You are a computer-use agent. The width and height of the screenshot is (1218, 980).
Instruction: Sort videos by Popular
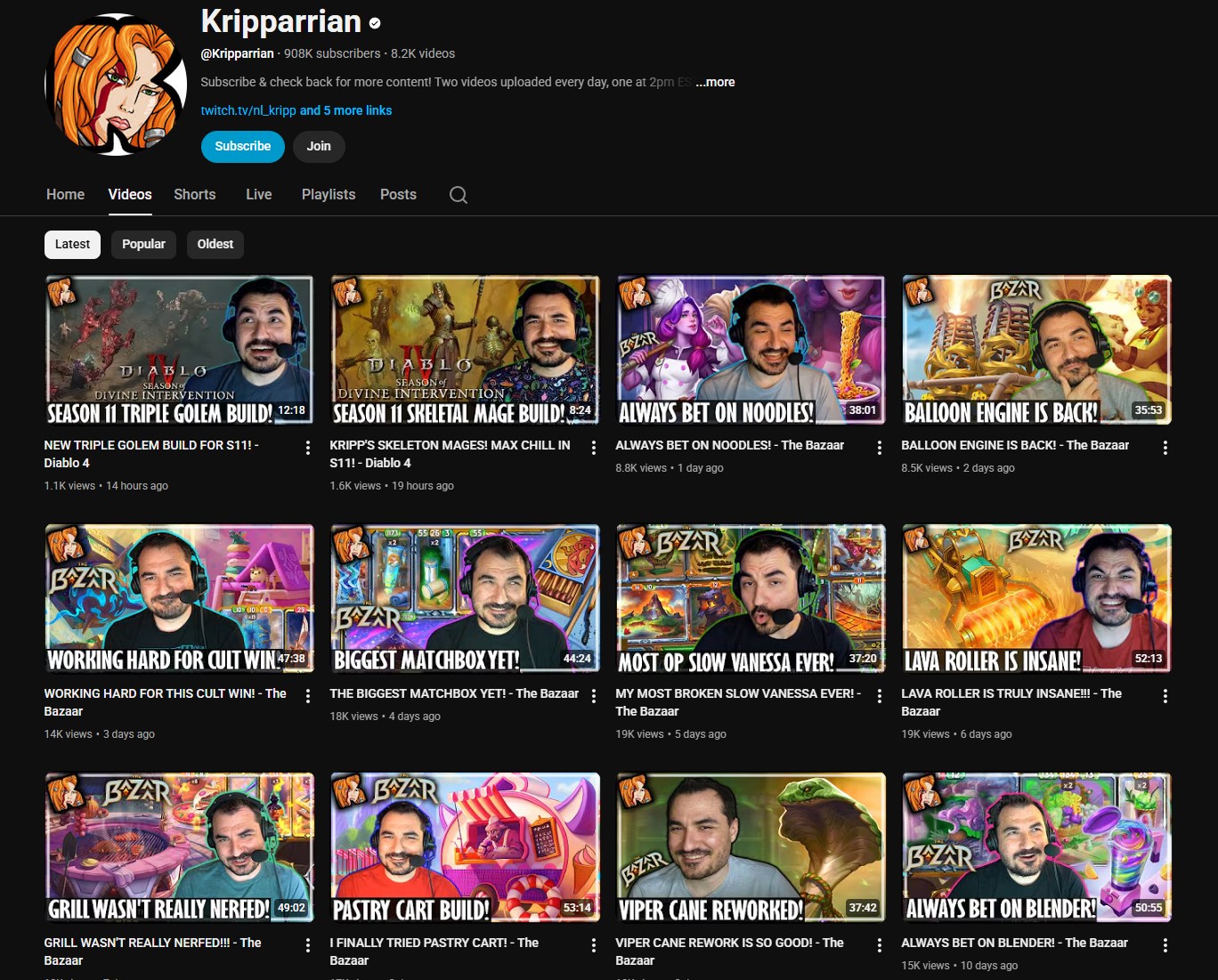(143, 244)
